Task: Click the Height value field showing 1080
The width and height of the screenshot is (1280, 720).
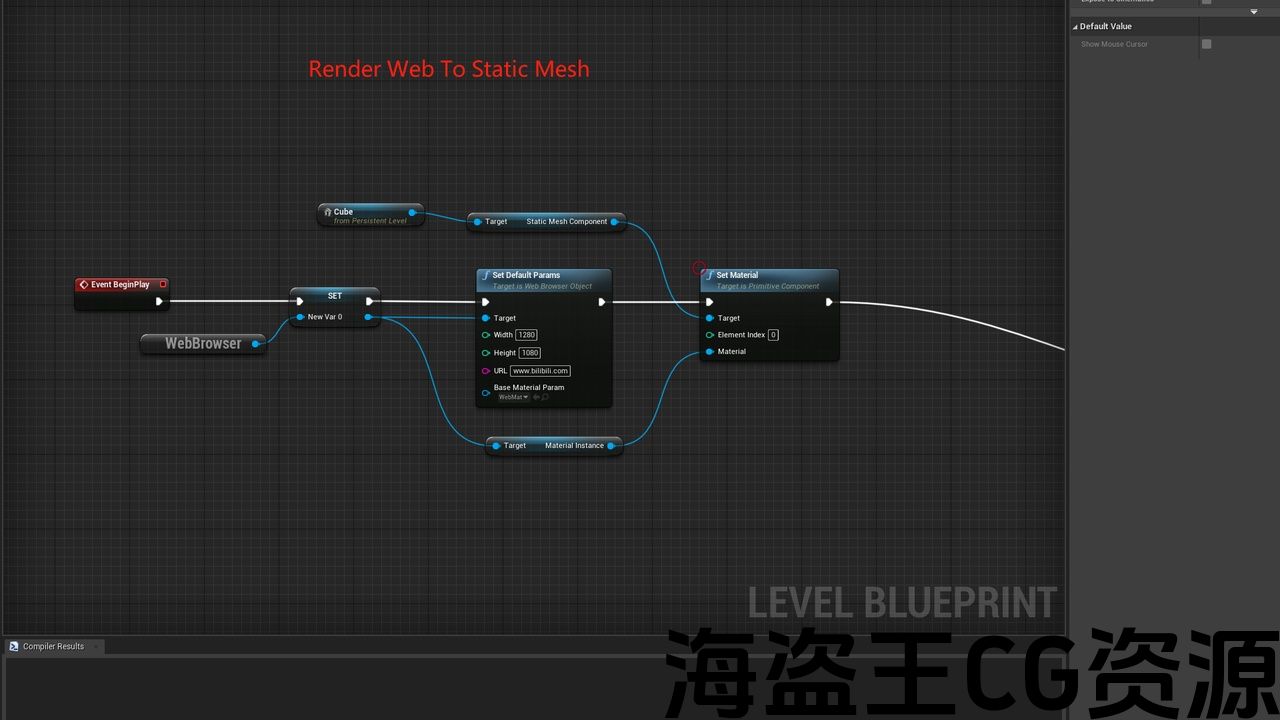Action: (x=529, y=353)
